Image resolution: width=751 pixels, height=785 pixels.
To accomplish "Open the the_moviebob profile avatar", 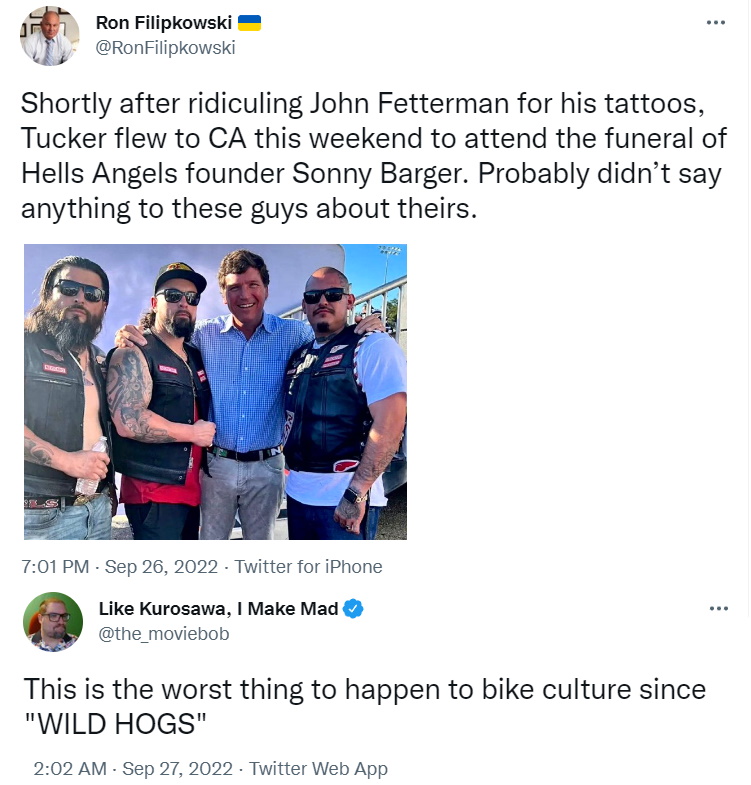I will click(52, 621).
